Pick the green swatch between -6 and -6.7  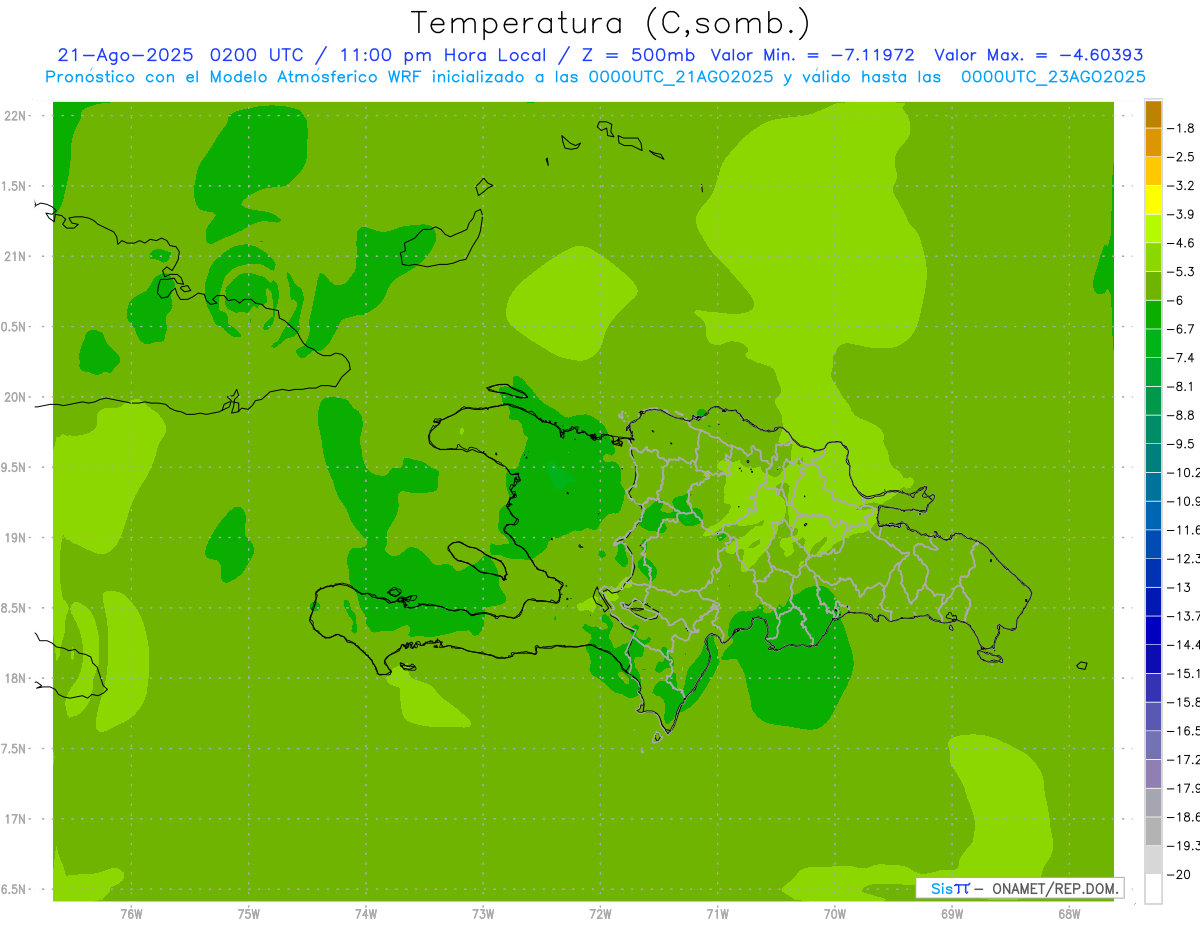[x=1153, y=315]
